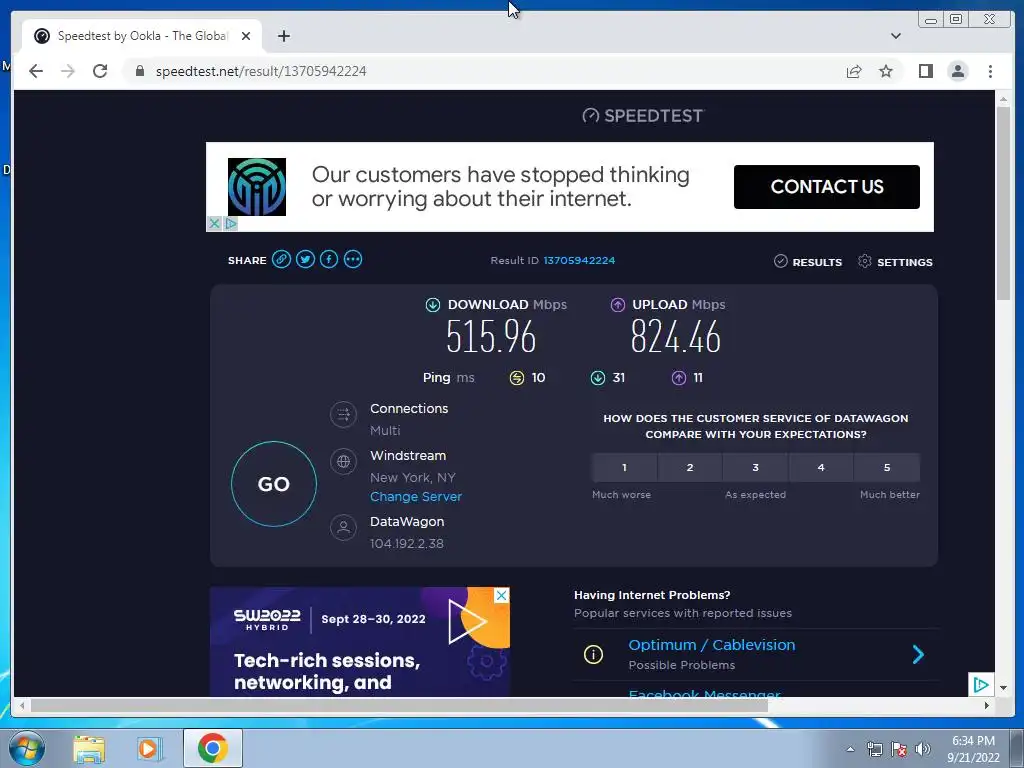Show hidden system tray icons
The height and width of the screenshot is (768, 1024).
(850, 749)
